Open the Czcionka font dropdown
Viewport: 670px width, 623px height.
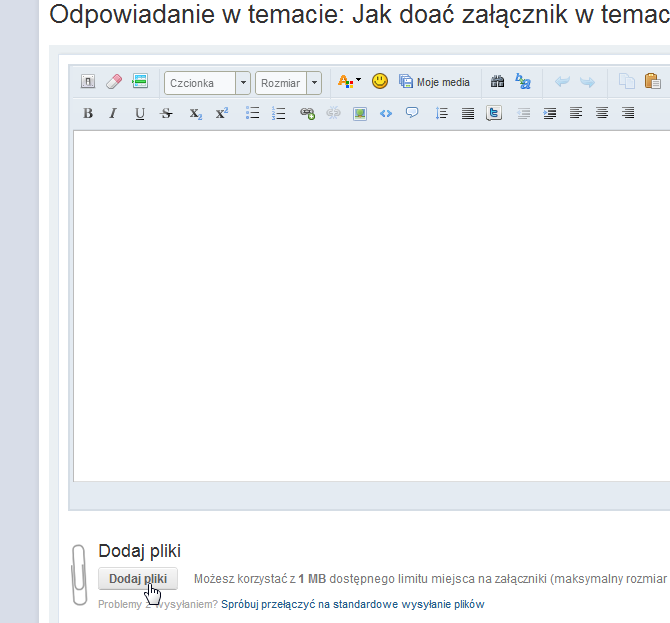pos(207,83)
